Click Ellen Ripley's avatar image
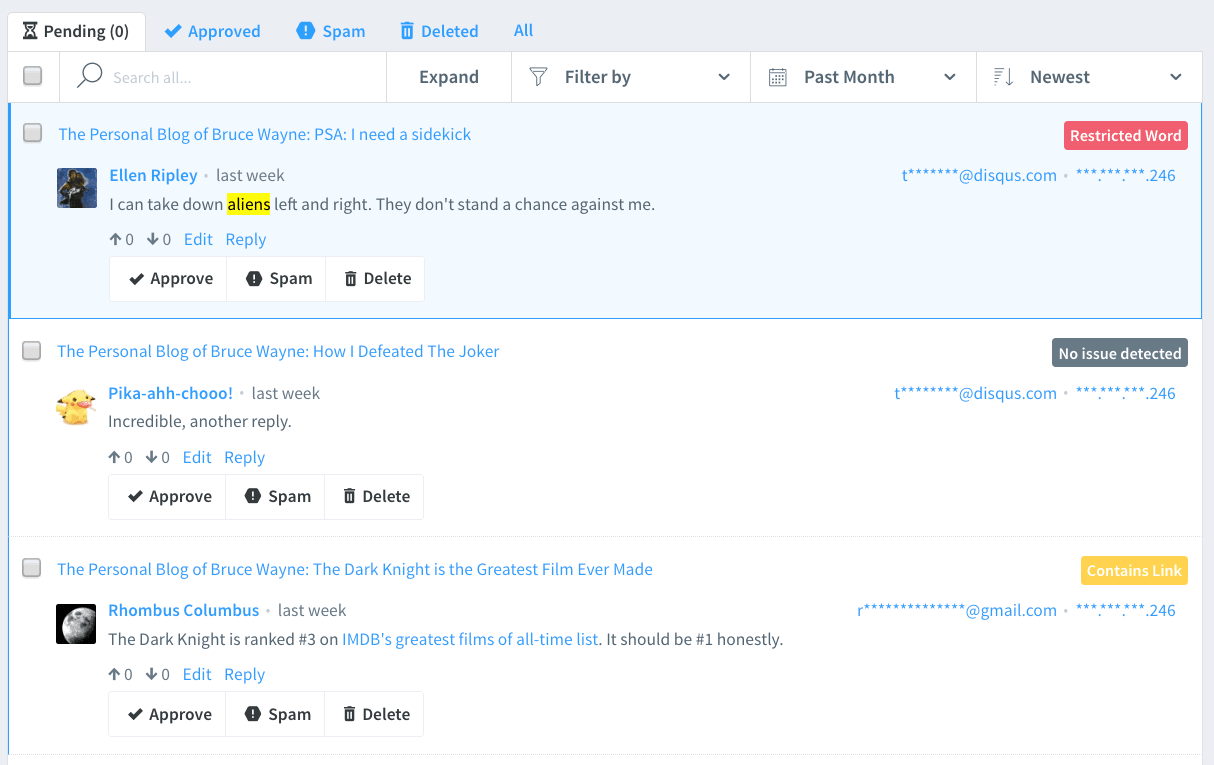Viewport: 1214px width, 765px height. pyautogui.click(x=77, y=188)
